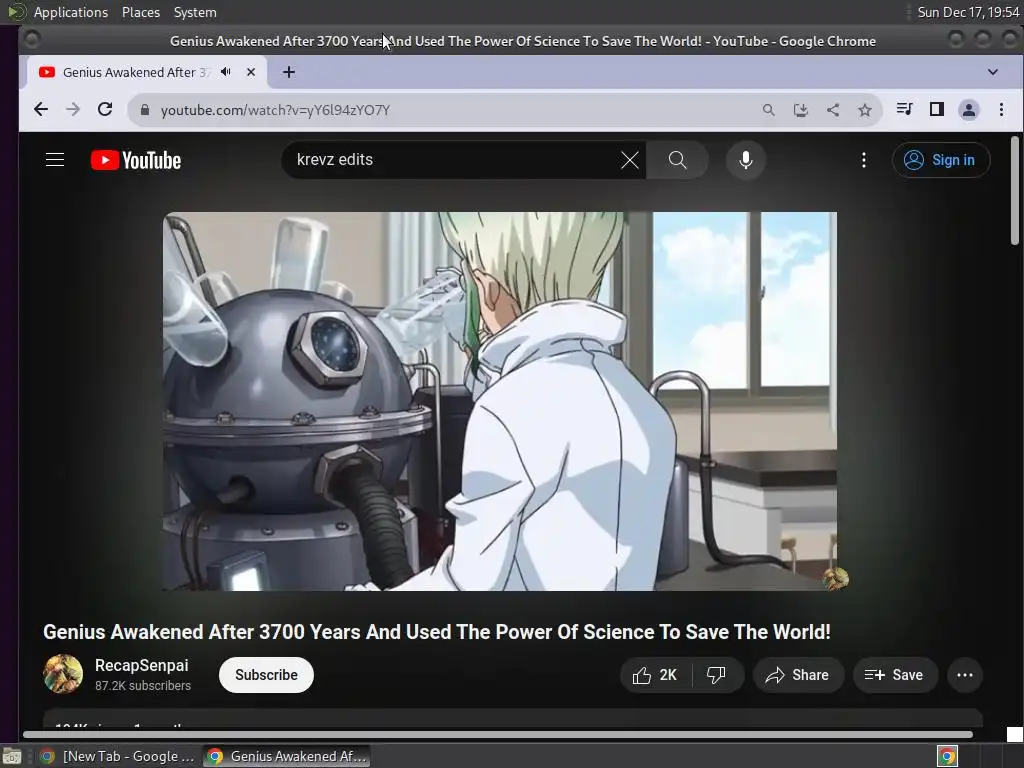This screenshot has height=768, width=1024.
Task: Click the 87.2K subscribers text
Action: (x=143, y=685)
